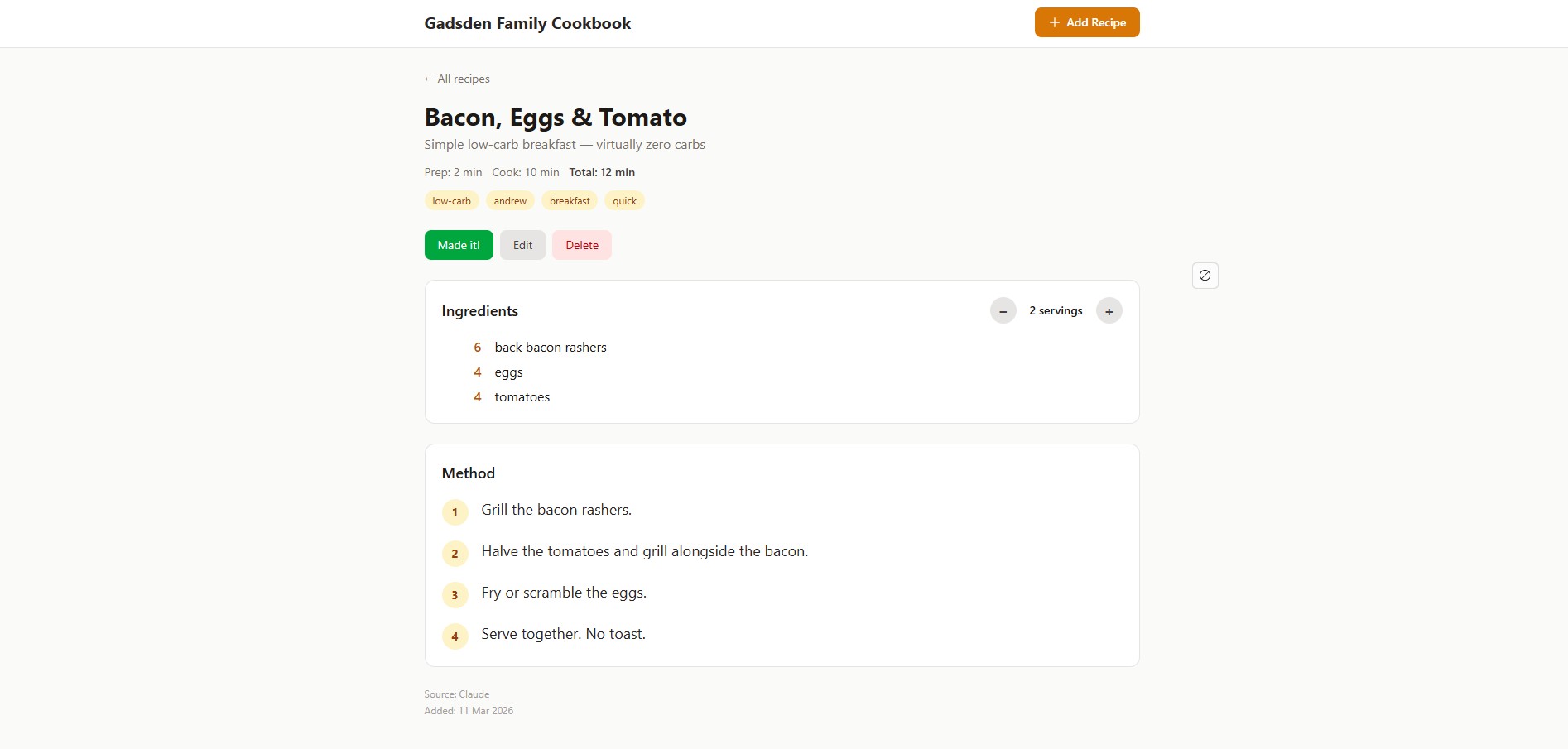Image resolution: width=1568 pixels, height=749 pixels.
Task: Click the minus icon to decrease servings
Action: point(1003,310)
